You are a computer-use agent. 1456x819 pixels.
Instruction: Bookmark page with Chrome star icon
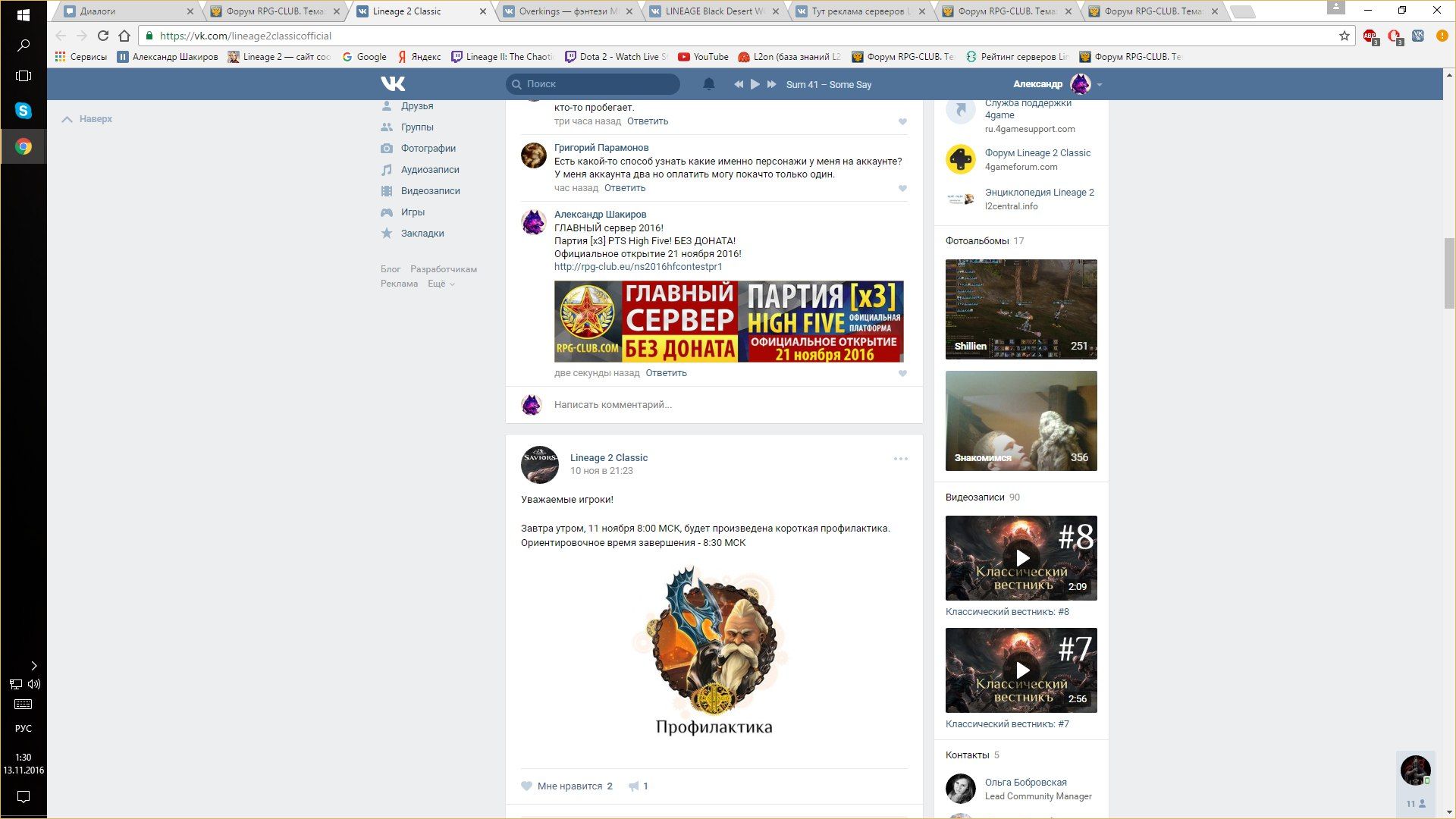(1344, 36)
